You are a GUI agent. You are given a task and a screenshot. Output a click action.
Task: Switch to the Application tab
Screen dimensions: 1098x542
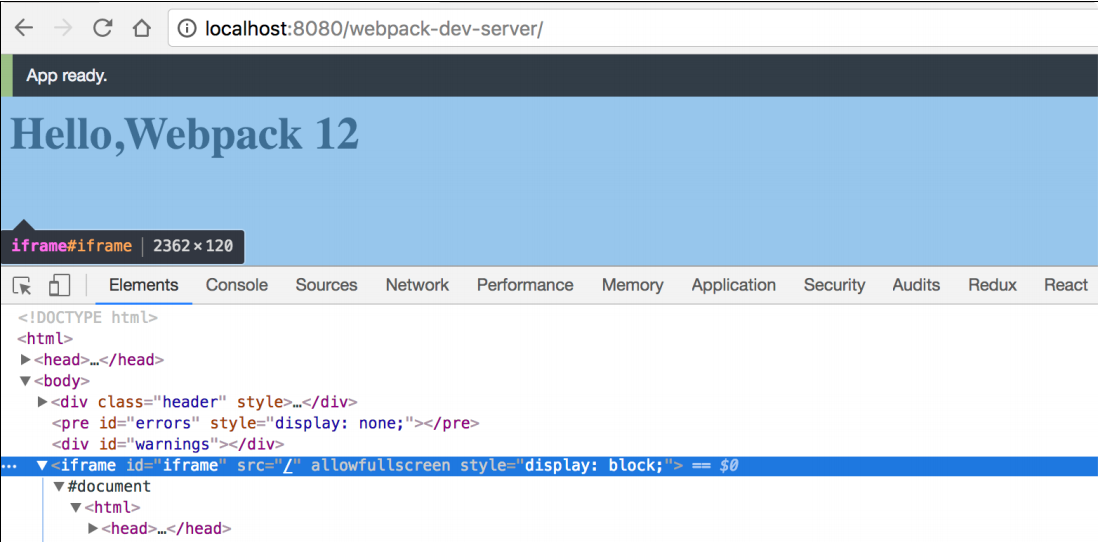pyautogui.click(x=734, y=285)
